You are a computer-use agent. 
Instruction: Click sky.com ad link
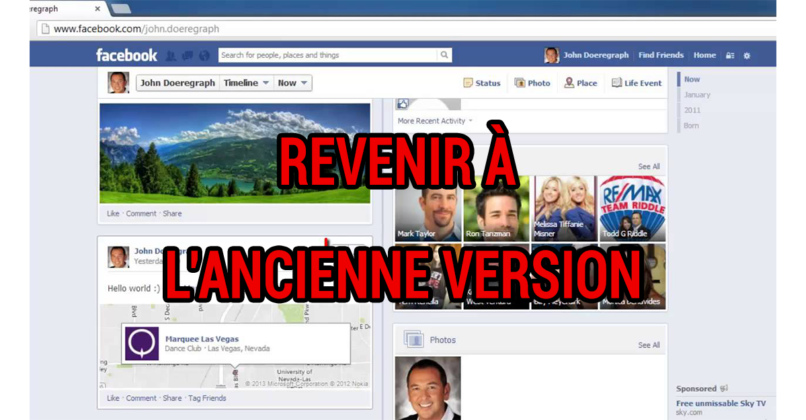pos(689,412)
